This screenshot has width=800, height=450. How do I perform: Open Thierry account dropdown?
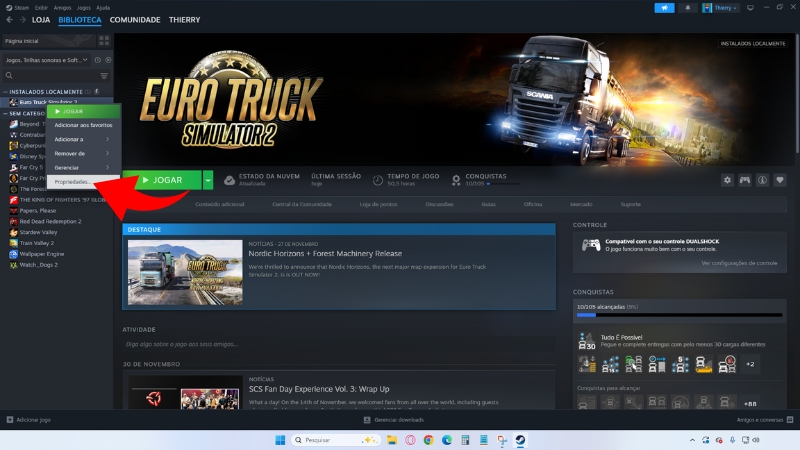pos(720,8)
